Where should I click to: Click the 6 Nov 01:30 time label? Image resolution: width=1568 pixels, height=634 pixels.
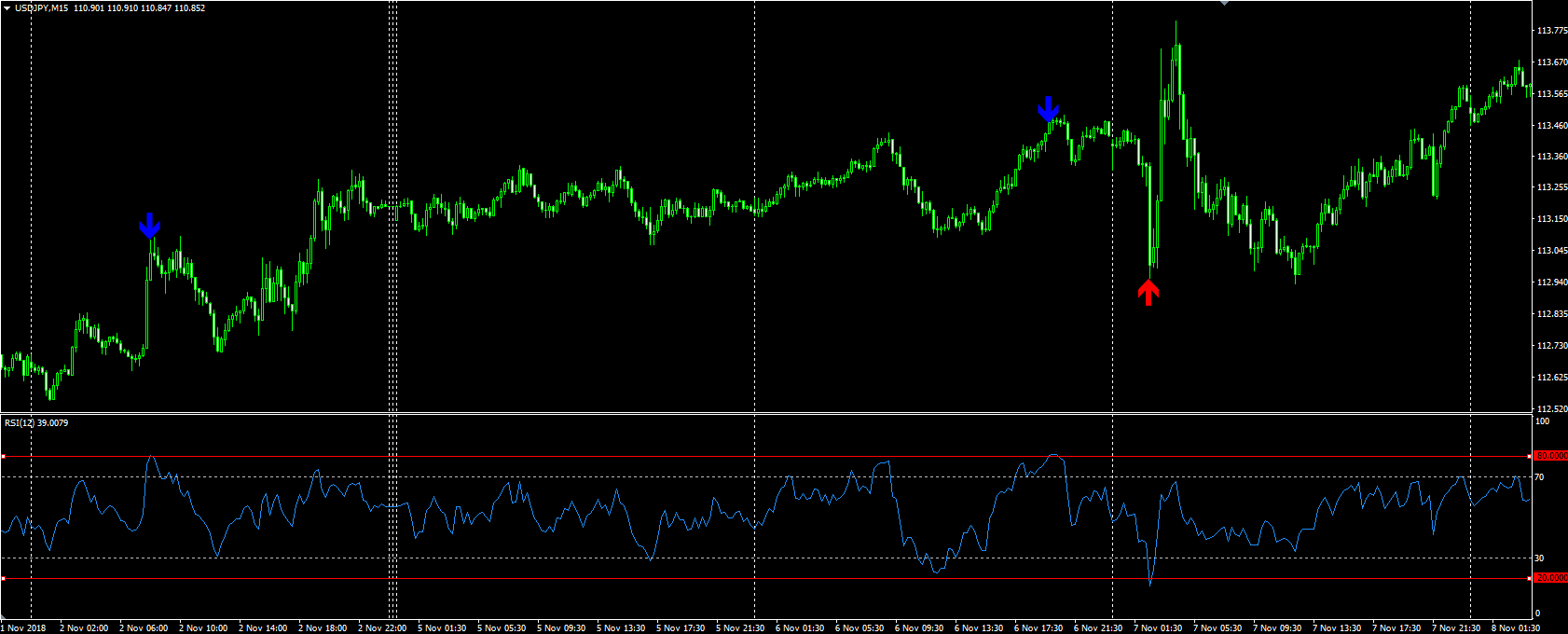coord(800,628)
